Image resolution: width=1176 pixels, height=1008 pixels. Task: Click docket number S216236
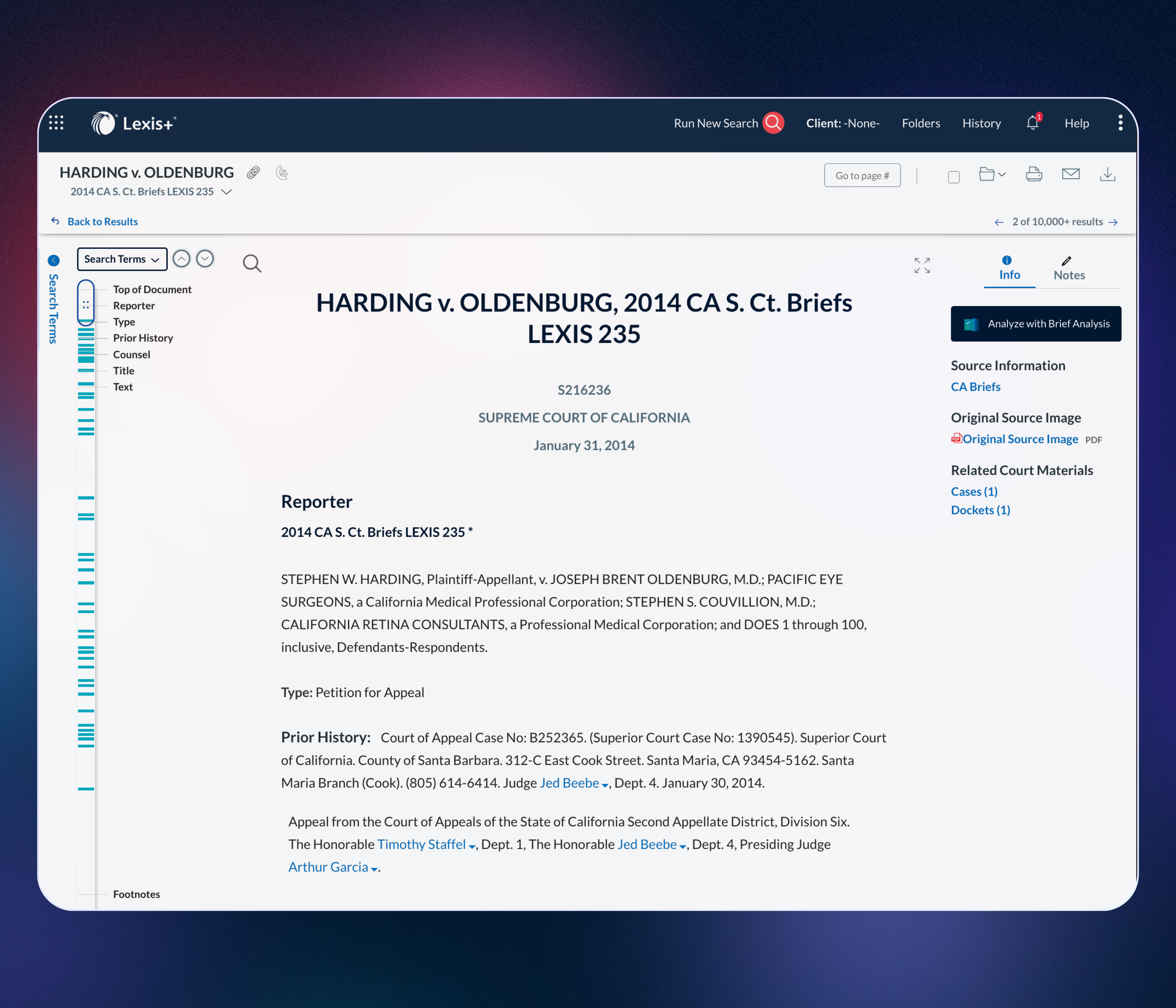click(x=584, y=390)
